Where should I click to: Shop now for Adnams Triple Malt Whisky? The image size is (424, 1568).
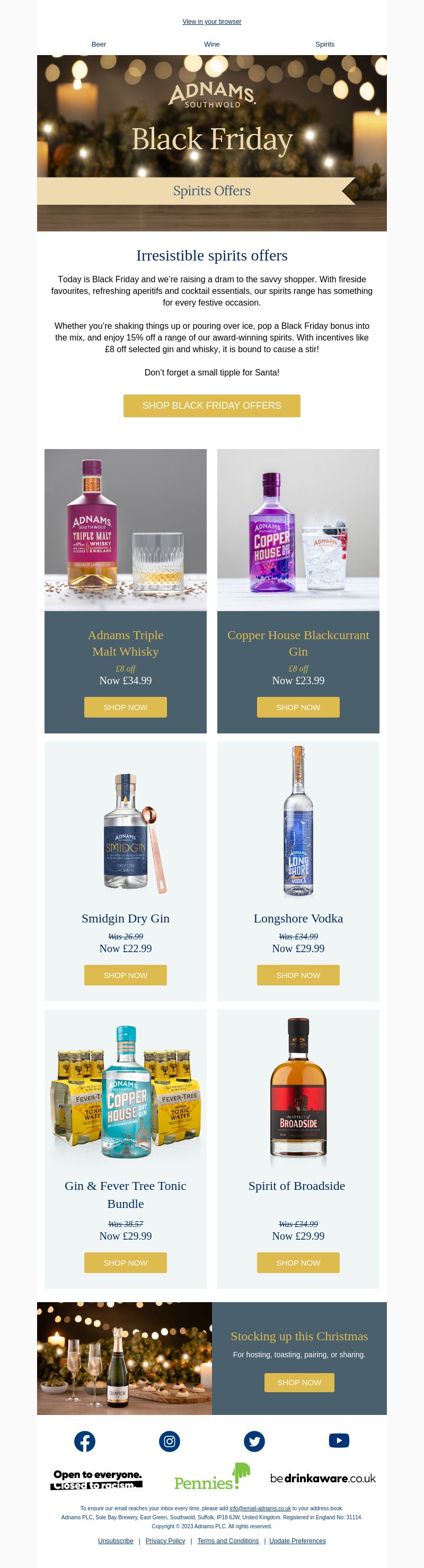pyautogui.click(x=126, y=707)
